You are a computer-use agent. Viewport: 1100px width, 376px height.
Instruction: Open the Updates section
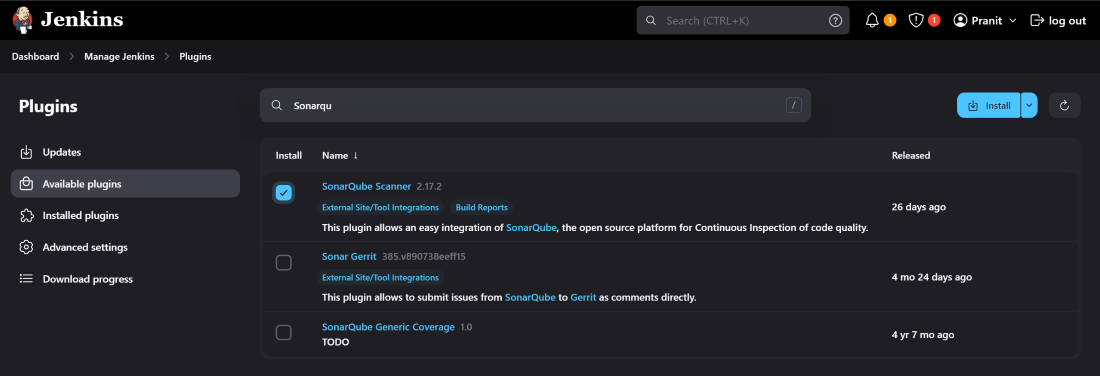coord(125,152)
